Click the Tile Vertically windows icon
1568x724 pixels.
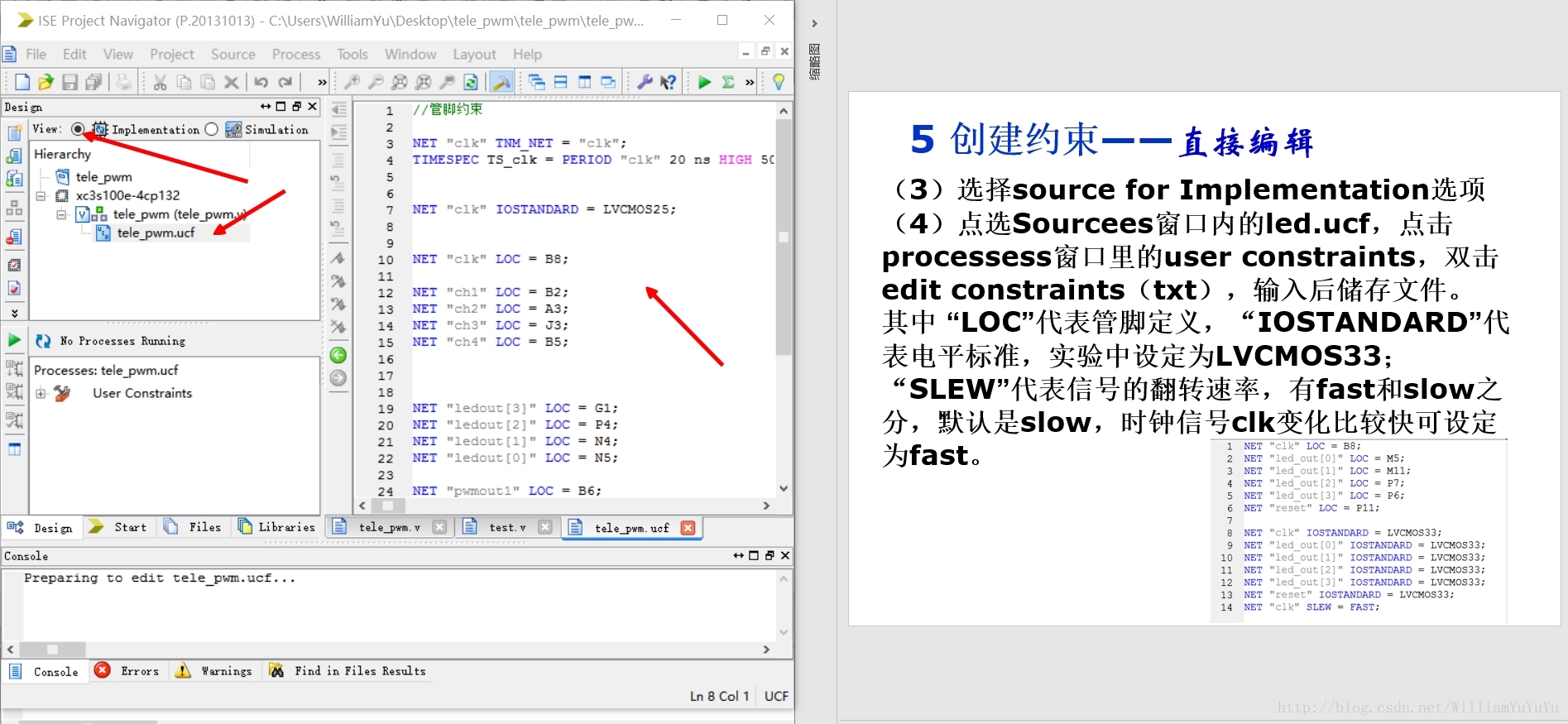pyautogui.click(x=585, y=82)
